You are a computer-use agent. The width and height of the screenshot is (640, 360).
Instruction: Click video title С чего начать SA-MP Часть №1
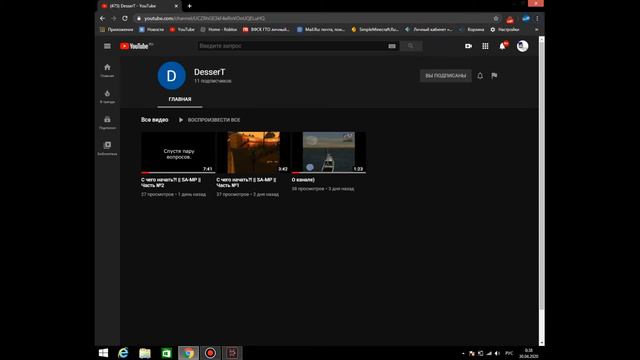pos(246,182)
